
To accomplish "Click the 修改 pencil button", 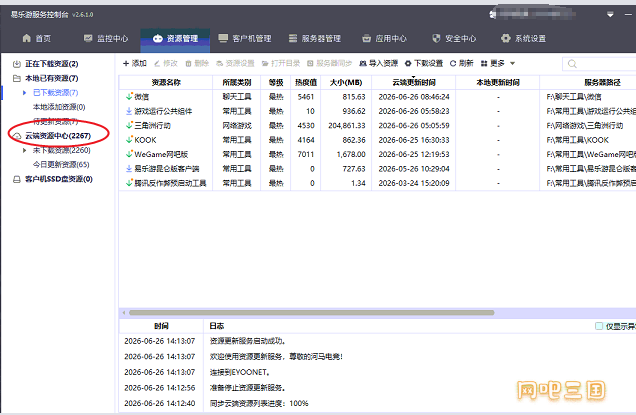I will (166, 63).
